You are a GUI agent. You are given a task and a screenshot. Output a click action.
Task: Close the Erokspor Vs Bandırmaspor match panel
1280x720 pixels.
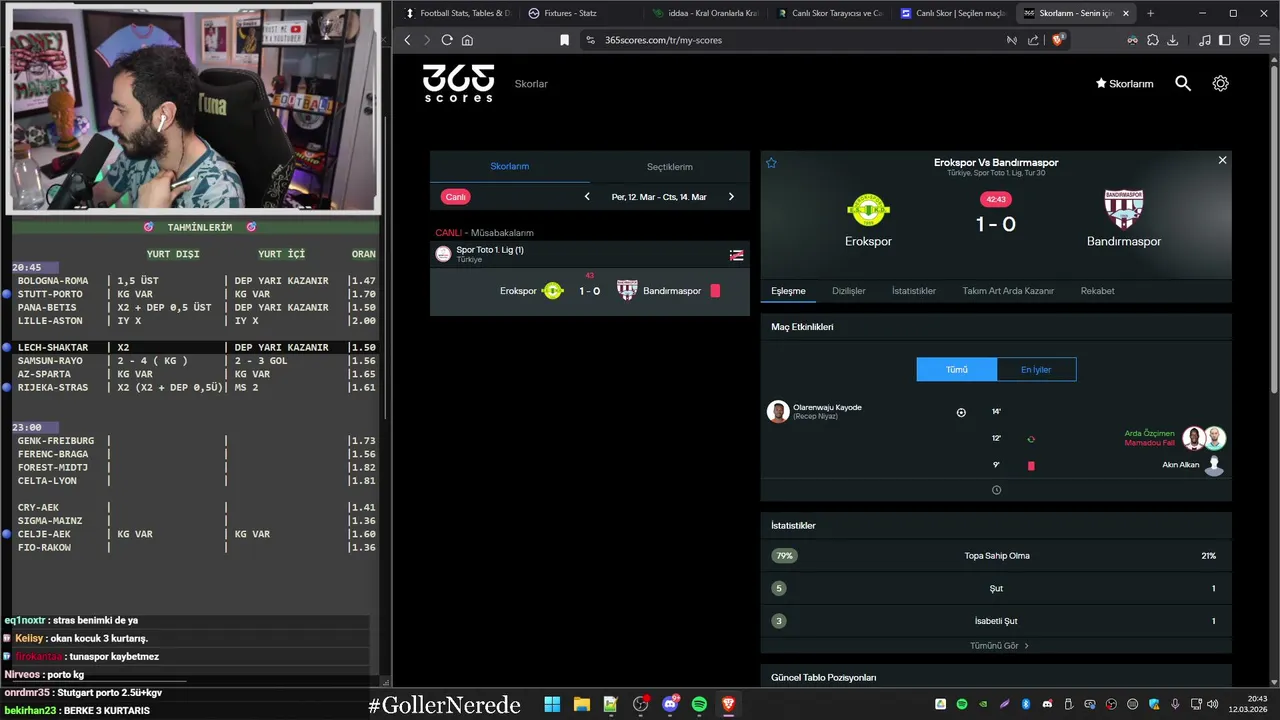coord(1222,160)
